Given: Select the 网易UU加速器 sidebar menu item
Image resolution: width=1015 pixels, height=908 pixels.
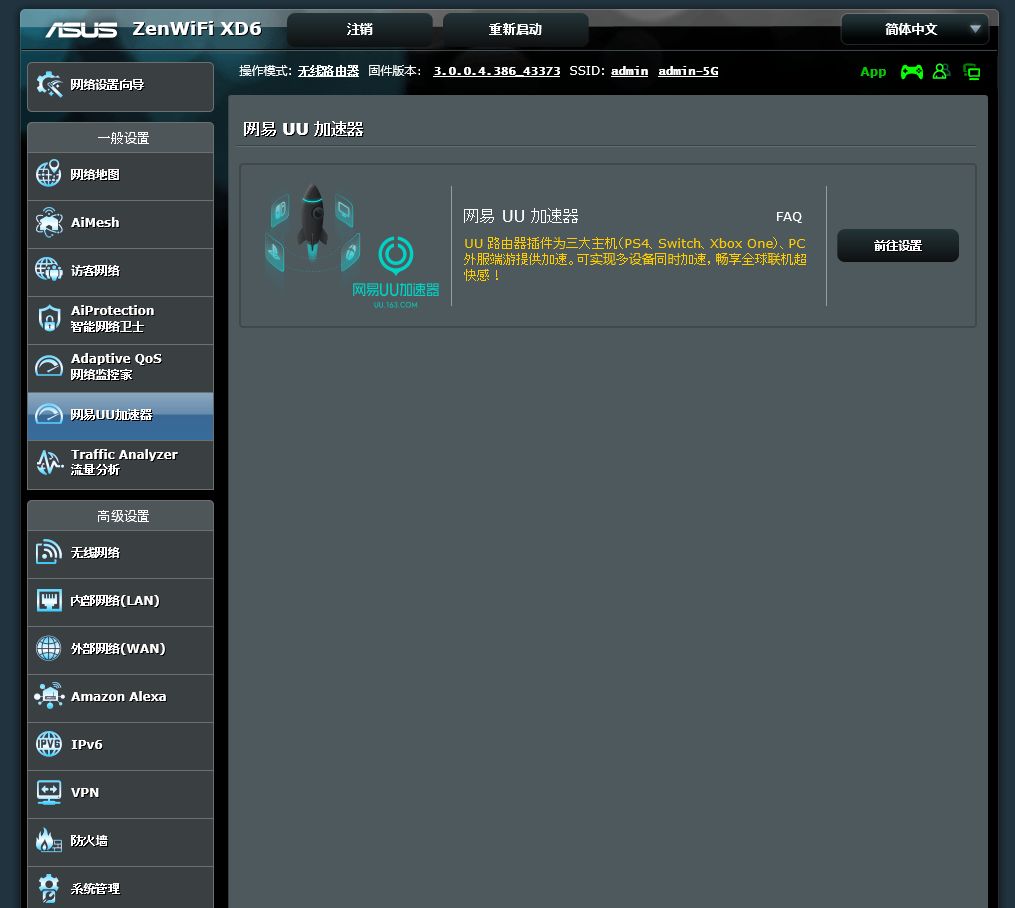Looking at the screenshot, I should (x=120, y=416).
